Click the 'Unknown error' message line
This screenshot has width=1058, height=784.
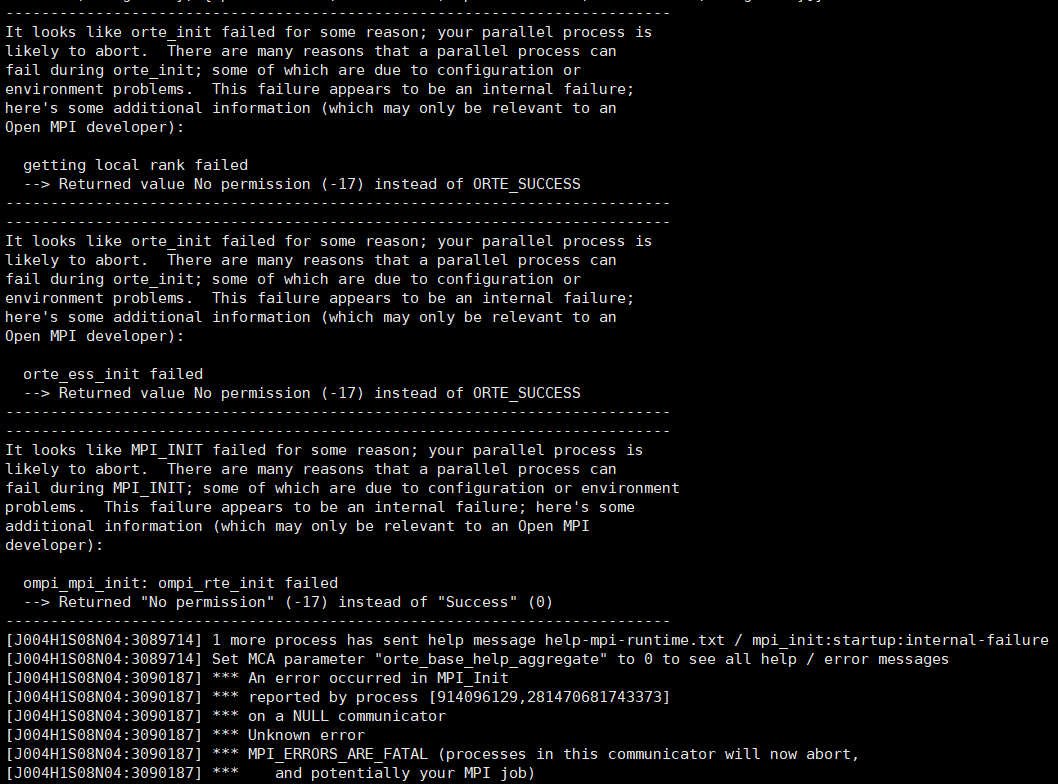[x=306, y=735]
